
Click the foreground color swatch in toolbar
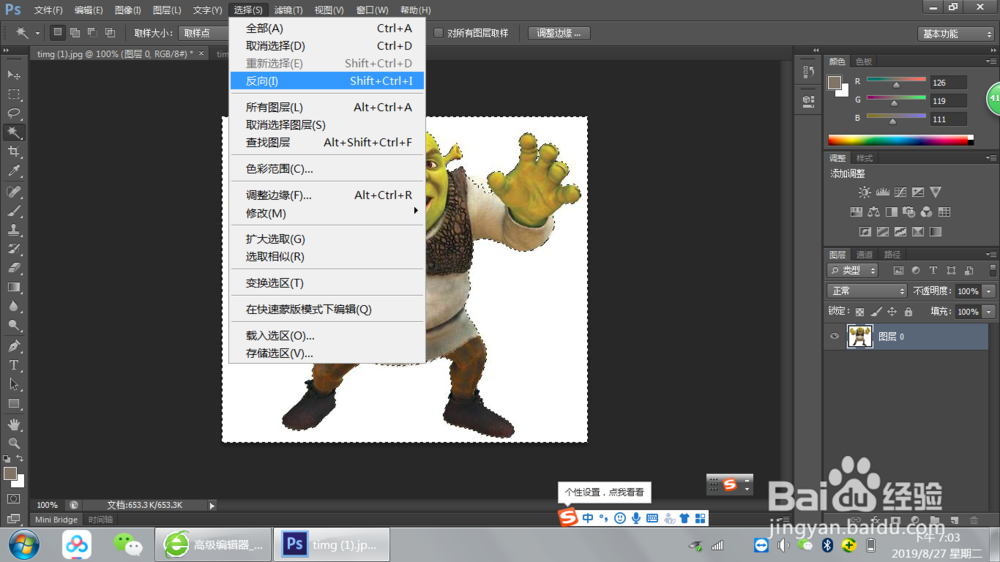click(10, 473)
